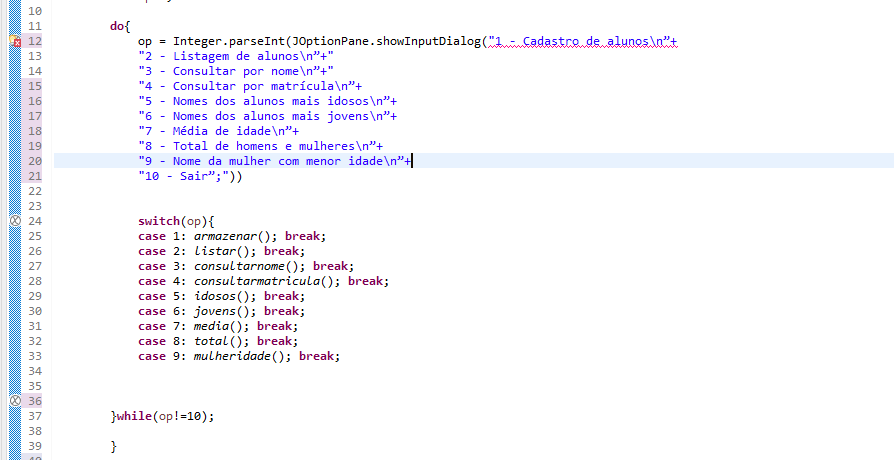This screenshot has height=460, width=894.
Task: Click the error marker icon on line 12
Action: pyautogui.click(x=15, y=41)
